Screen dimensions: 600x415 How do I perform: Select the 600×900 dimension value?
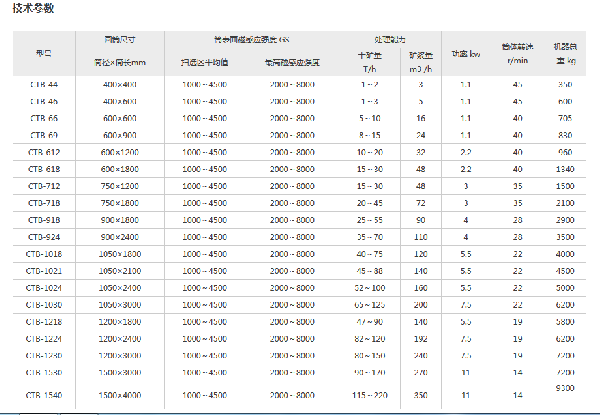120,135
